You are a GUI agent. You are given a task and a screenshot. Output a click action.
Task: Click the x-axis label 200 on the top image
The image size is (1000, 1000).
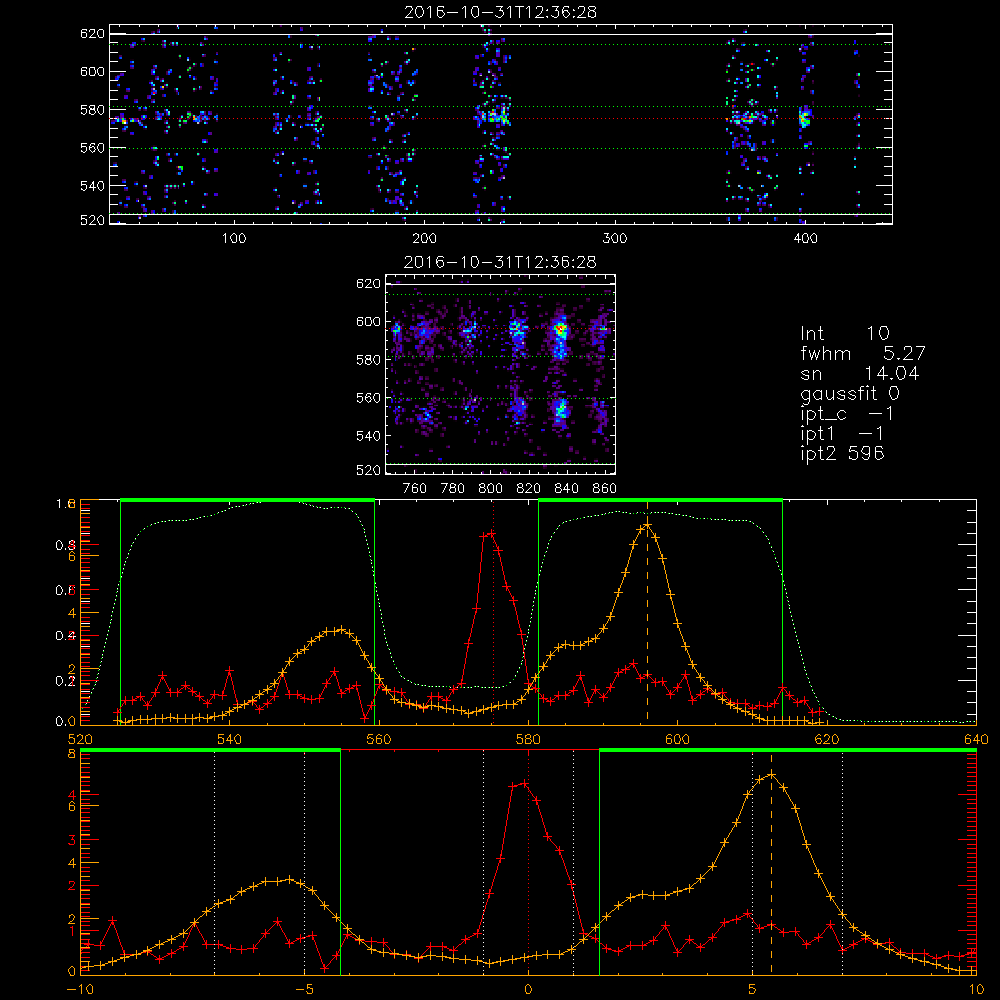coord(424,239)
